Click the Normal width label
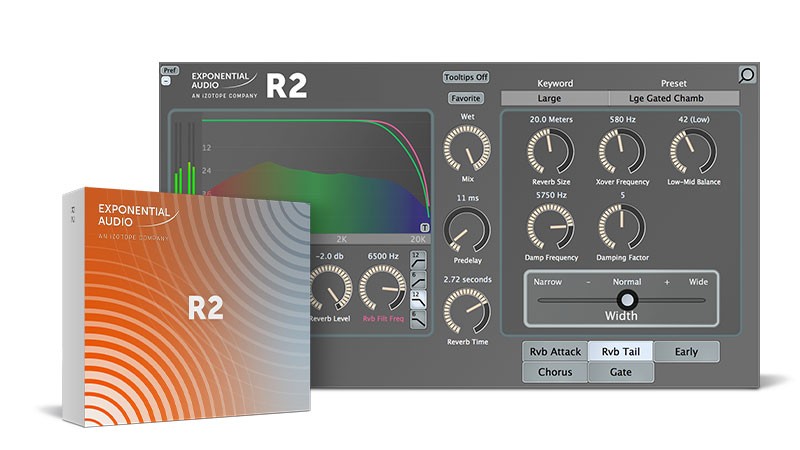Viewport: 800px width, 450px height. [x=627, y=282]
